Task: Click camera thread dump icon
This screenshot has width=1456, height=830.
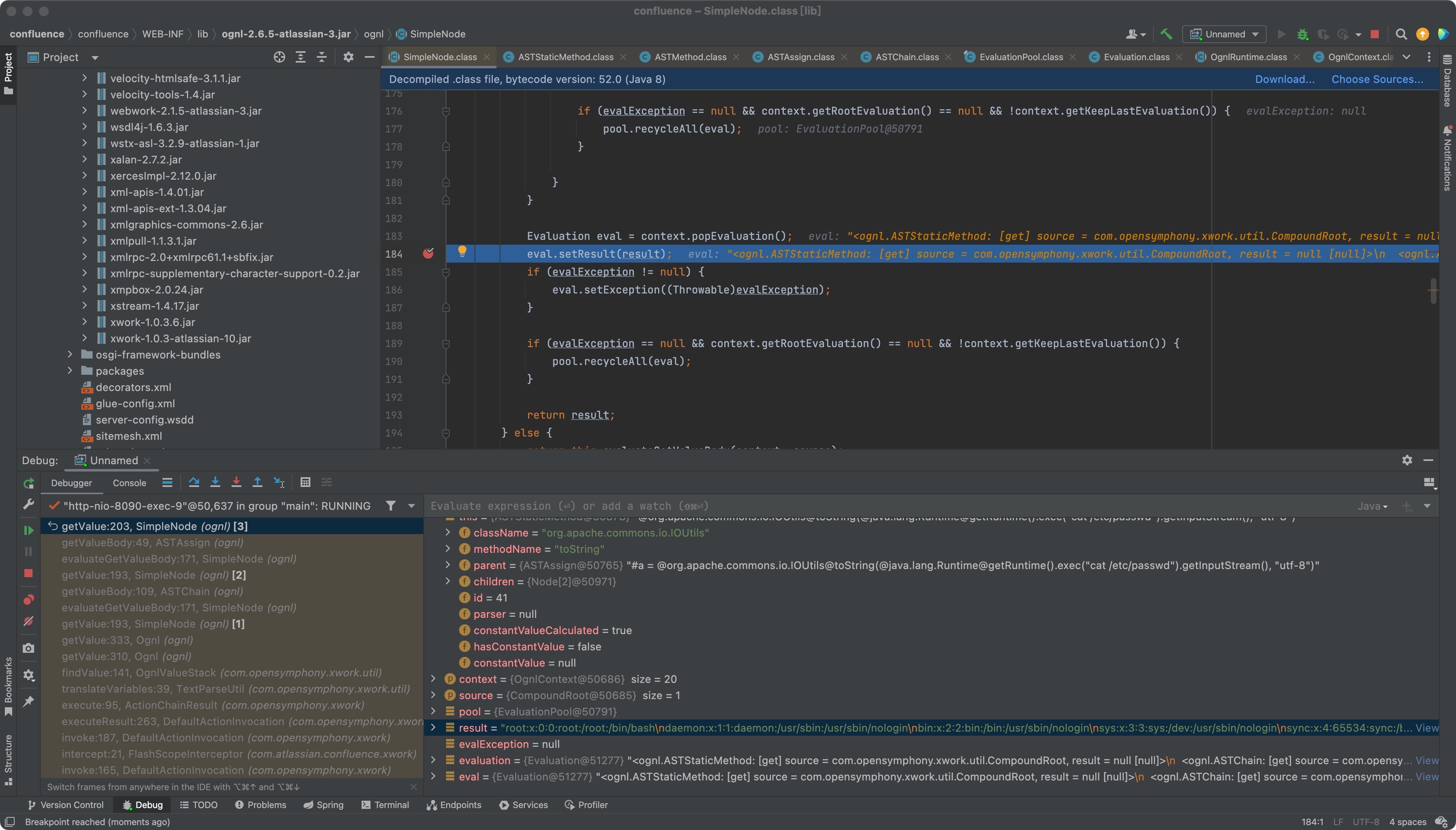Action: click(28, 648)
